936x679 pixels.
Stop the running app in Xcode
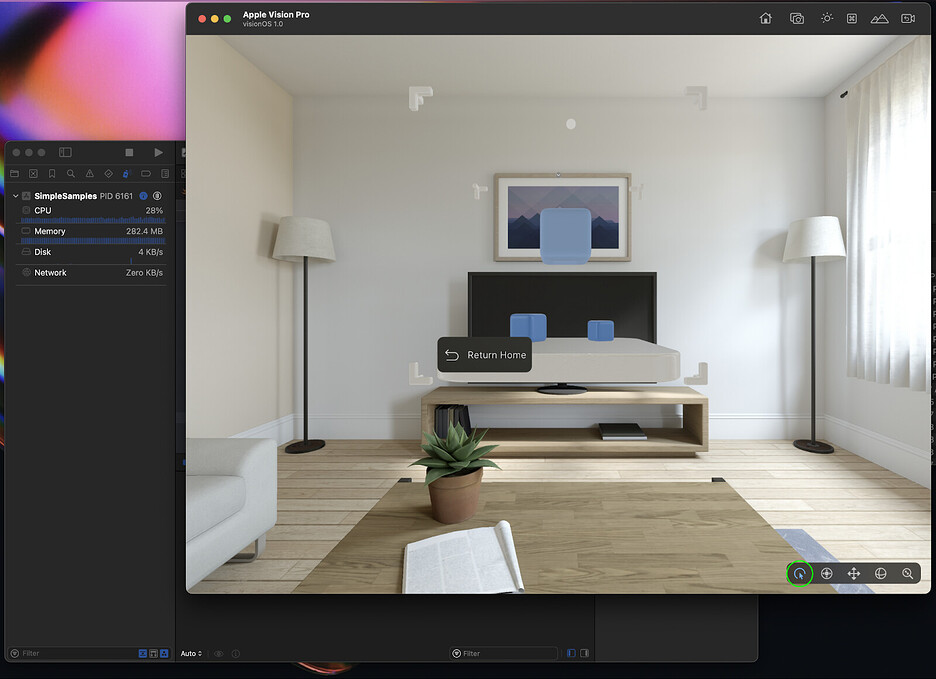tap(129, 152)
